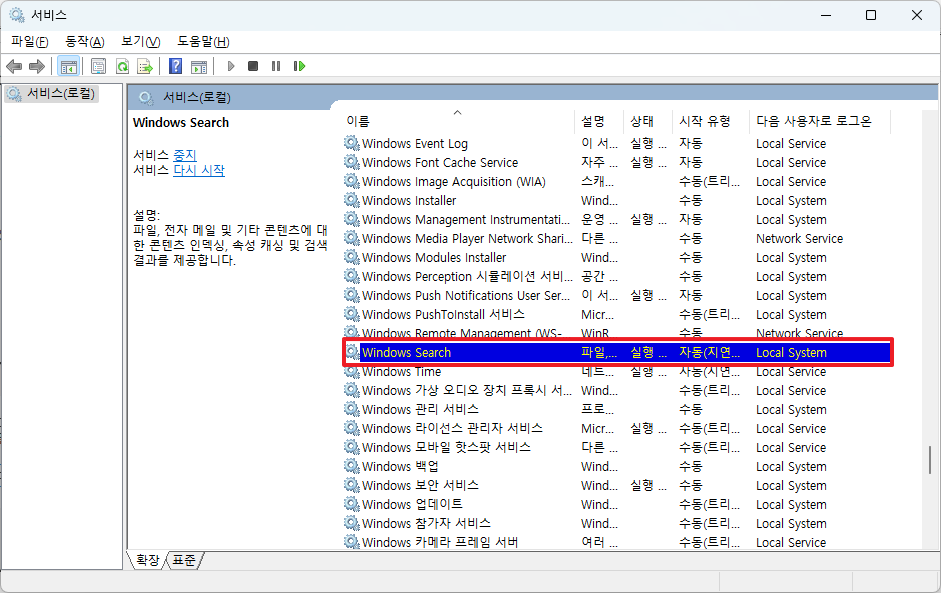Viewport: 941px width, 593px height.
Task: Toggle the console tree show/hide icon
Action: tap(68, 66)
